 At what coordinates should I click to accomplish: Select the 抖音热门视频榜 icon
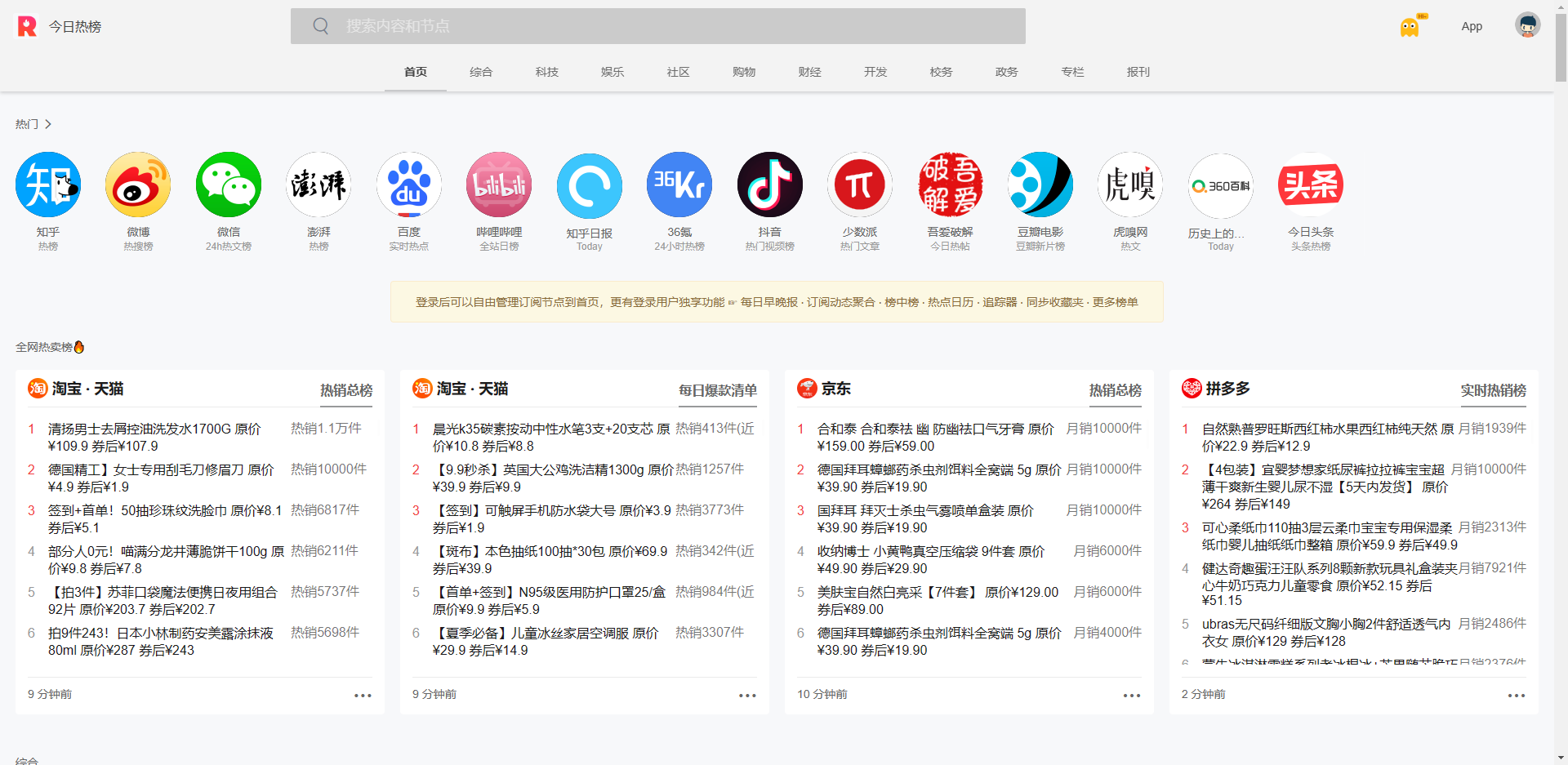769,185
